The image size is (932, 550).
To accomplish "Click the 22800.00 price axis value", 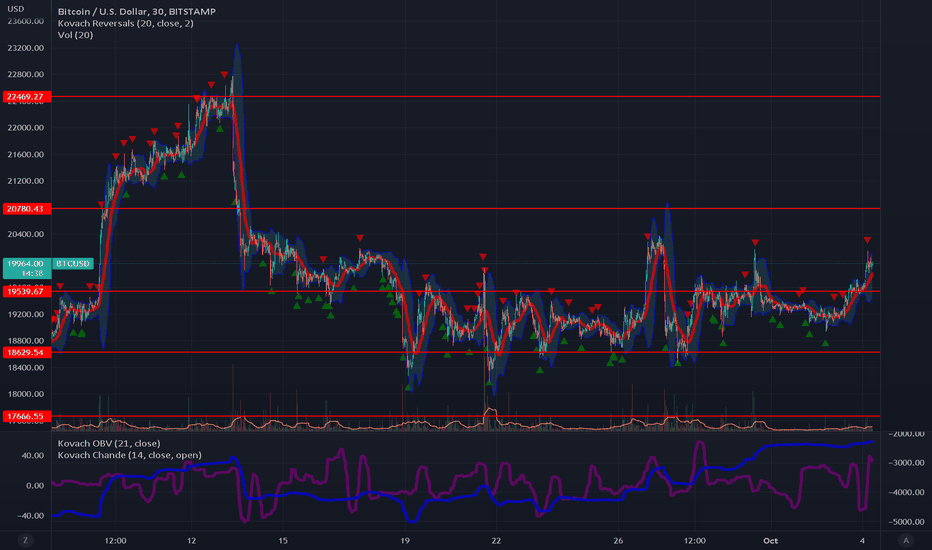I will pos(26,74).
